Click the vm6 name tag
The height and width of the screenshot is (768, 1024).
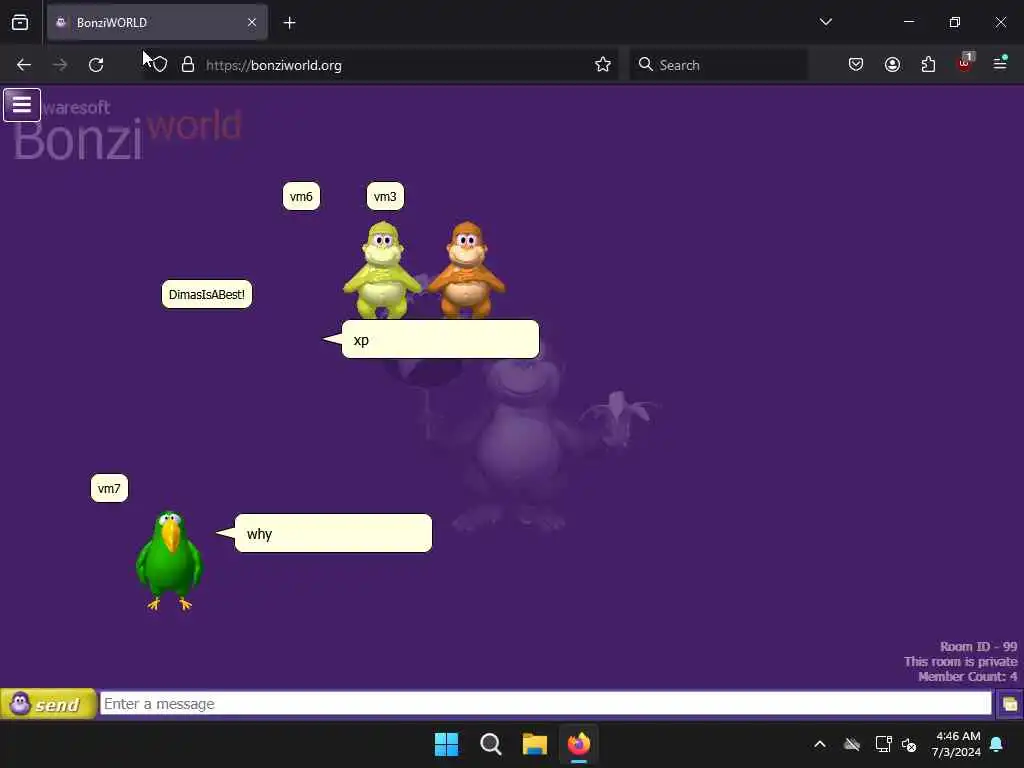pos(301,197)
